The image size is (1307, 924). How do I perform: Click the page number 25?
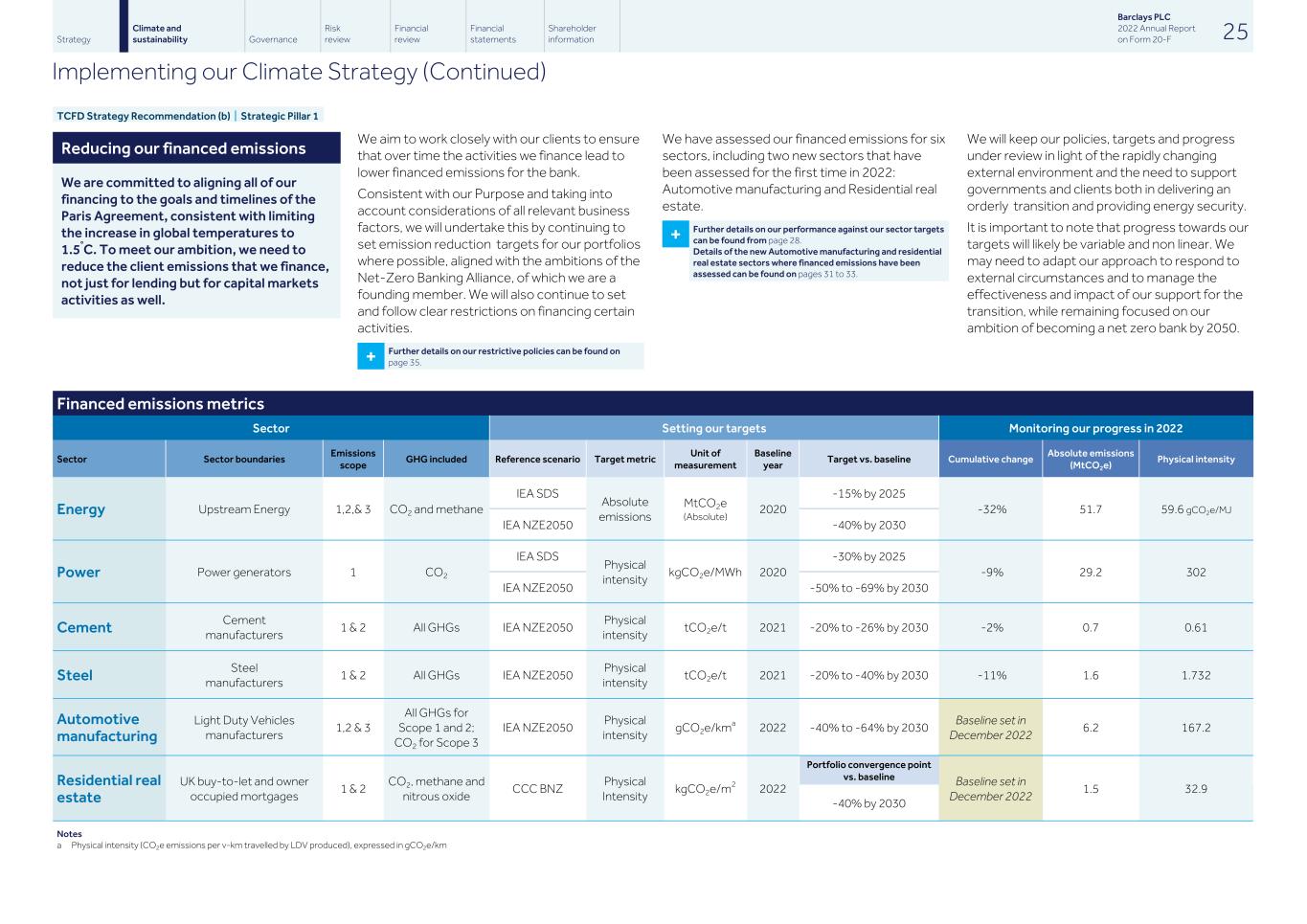point(1235,32)
